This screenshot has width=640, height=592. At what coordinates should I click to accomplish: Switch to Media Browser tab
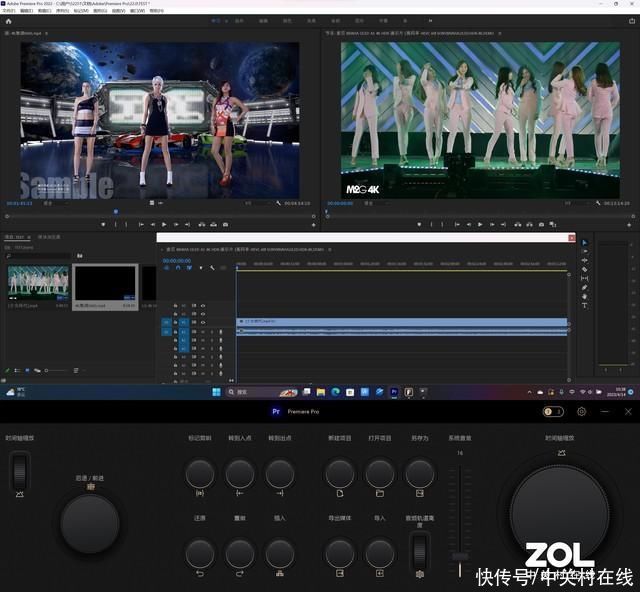point(49,237)
